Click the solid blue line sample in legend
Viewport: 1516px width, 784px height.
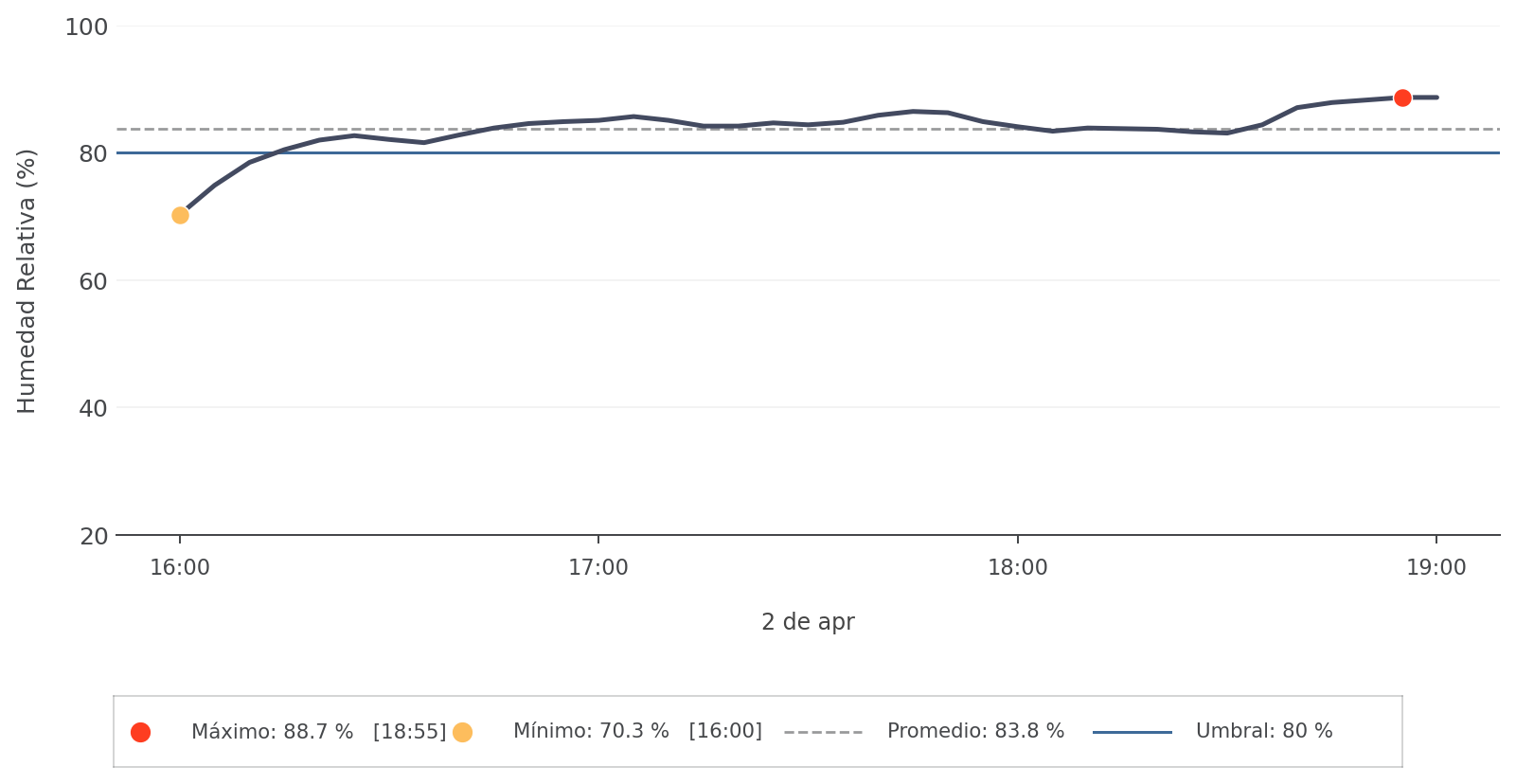click(x=1132, y=732)
